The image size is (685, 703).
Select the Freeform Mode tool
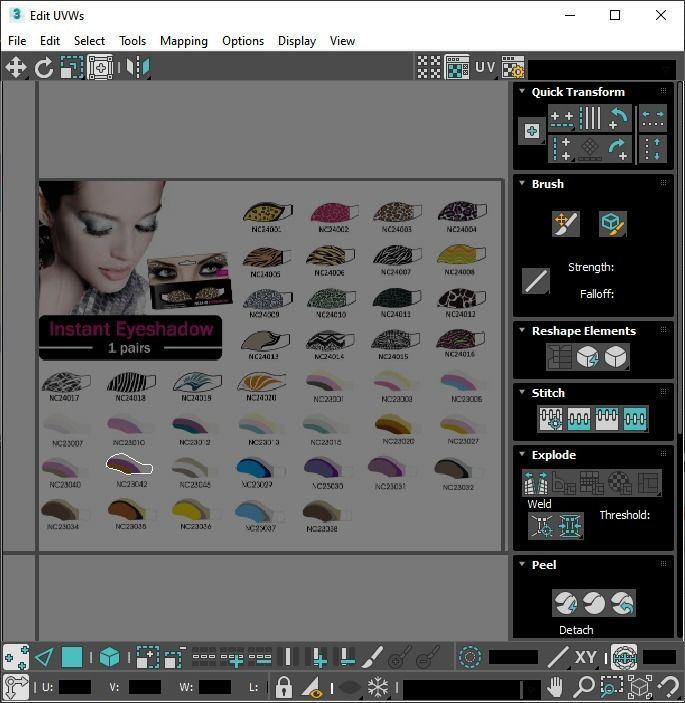[100, 68]
